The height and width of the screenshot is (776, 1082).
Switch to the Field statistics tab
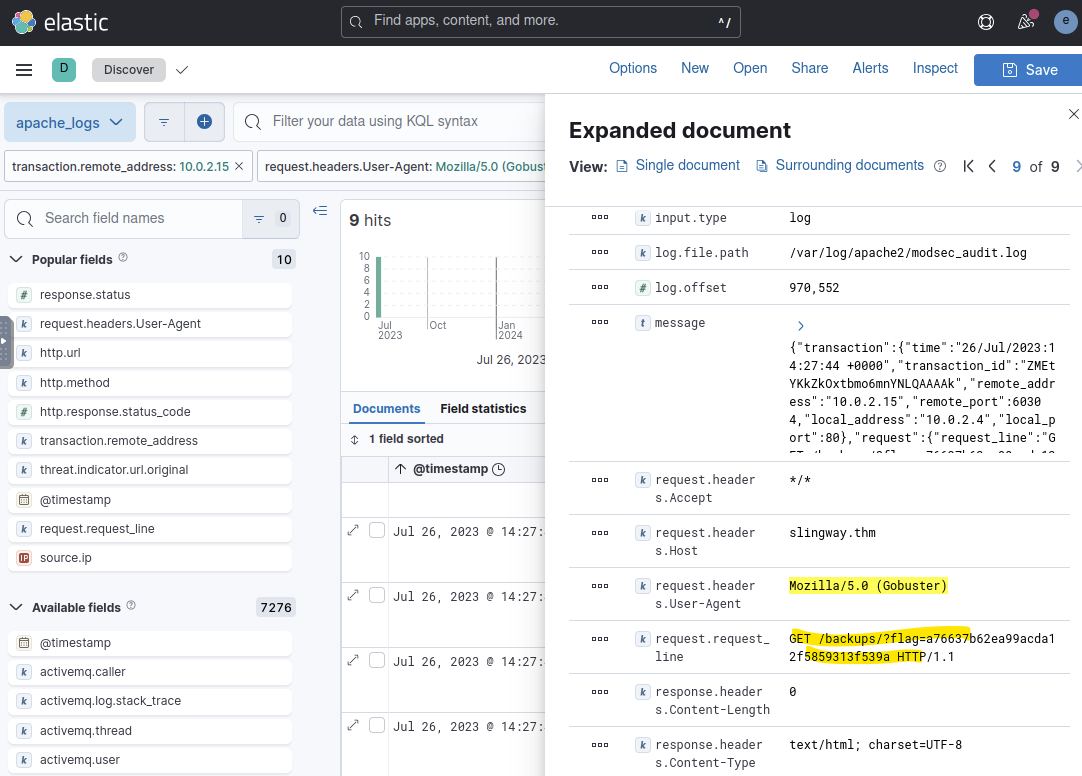click(x=483, y=408)
